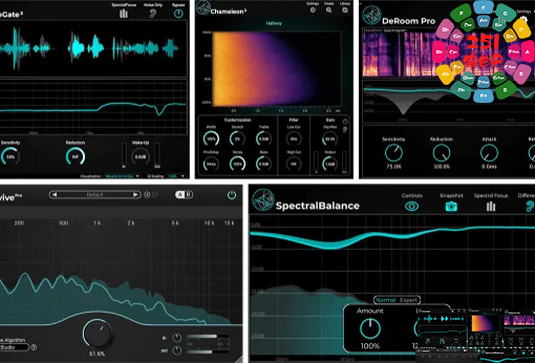This screenshot has width=535, height=363.
Task: Click the 5 k frequency label in Revive
Action: pyautogui.click(x=175, y=223)
